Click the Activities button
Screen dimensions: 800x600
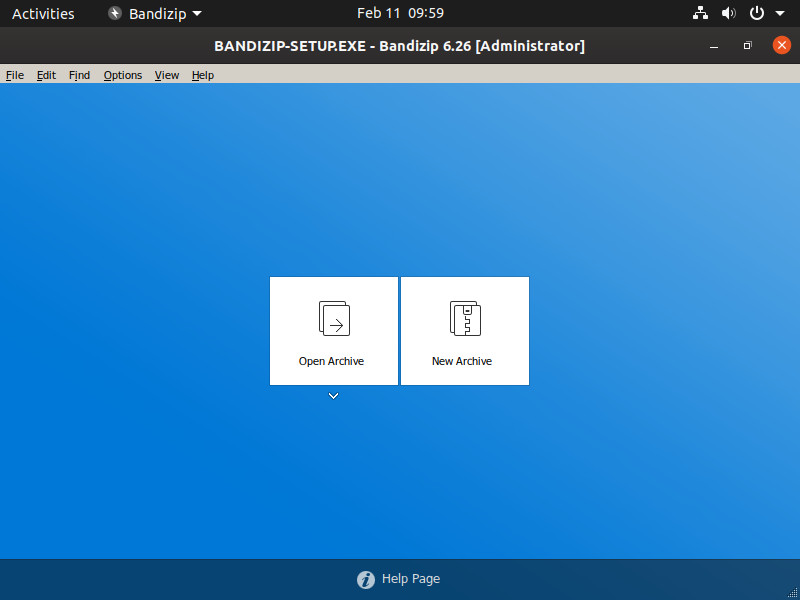point(43,14)
